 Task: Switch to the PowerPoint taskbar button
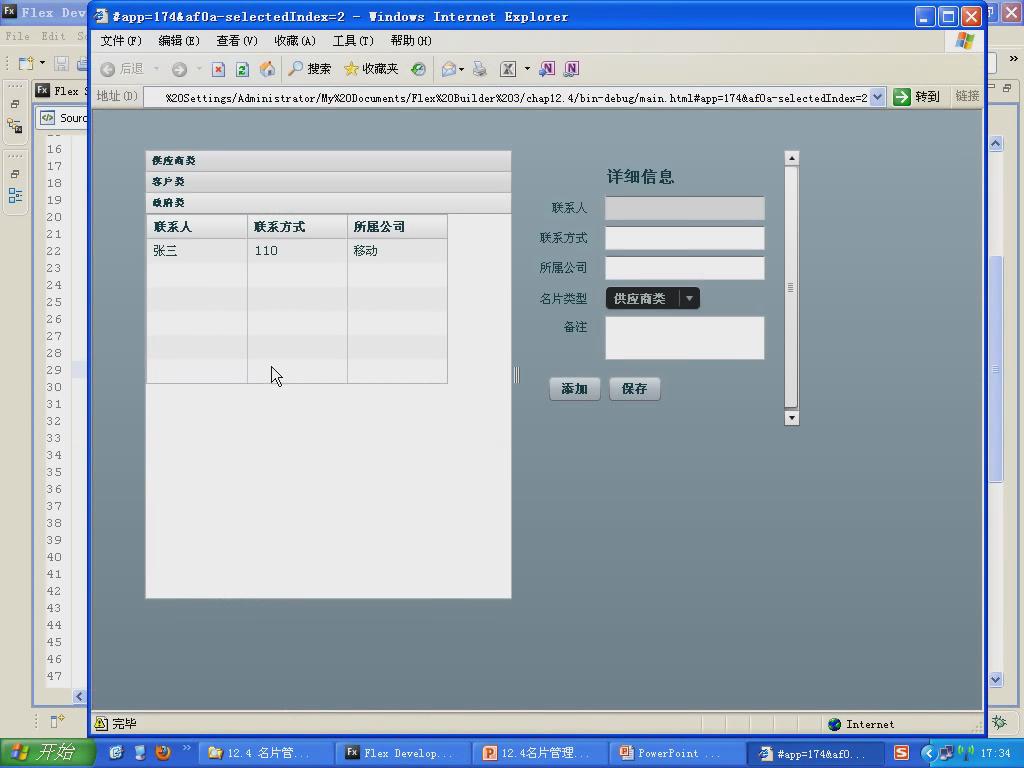pos(677,753)
